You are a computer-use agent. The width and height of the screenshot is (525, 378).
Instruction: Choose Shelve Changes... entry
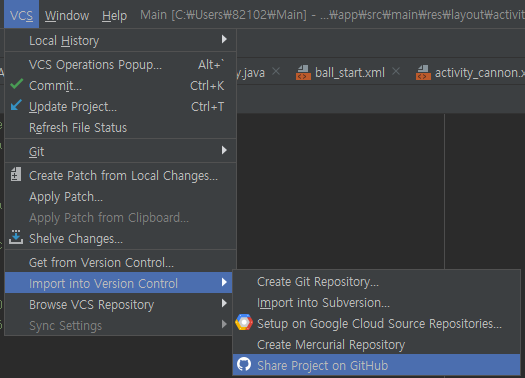(121, 238)
